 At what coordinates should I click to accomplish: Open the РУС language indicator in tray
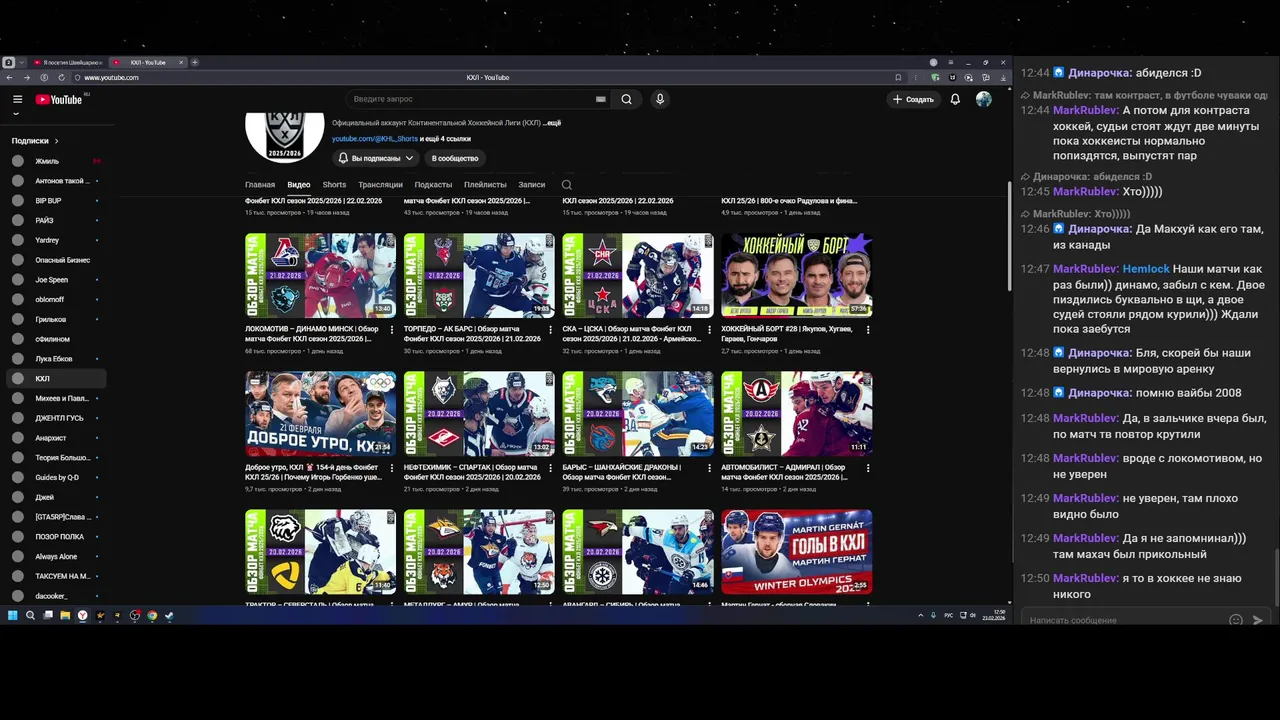(948, 616)
